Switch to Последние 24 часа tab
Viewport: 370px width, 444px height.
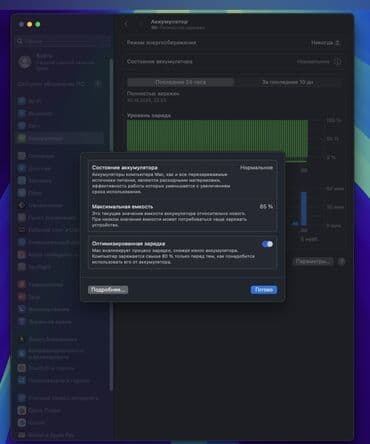tap(180, 82)
